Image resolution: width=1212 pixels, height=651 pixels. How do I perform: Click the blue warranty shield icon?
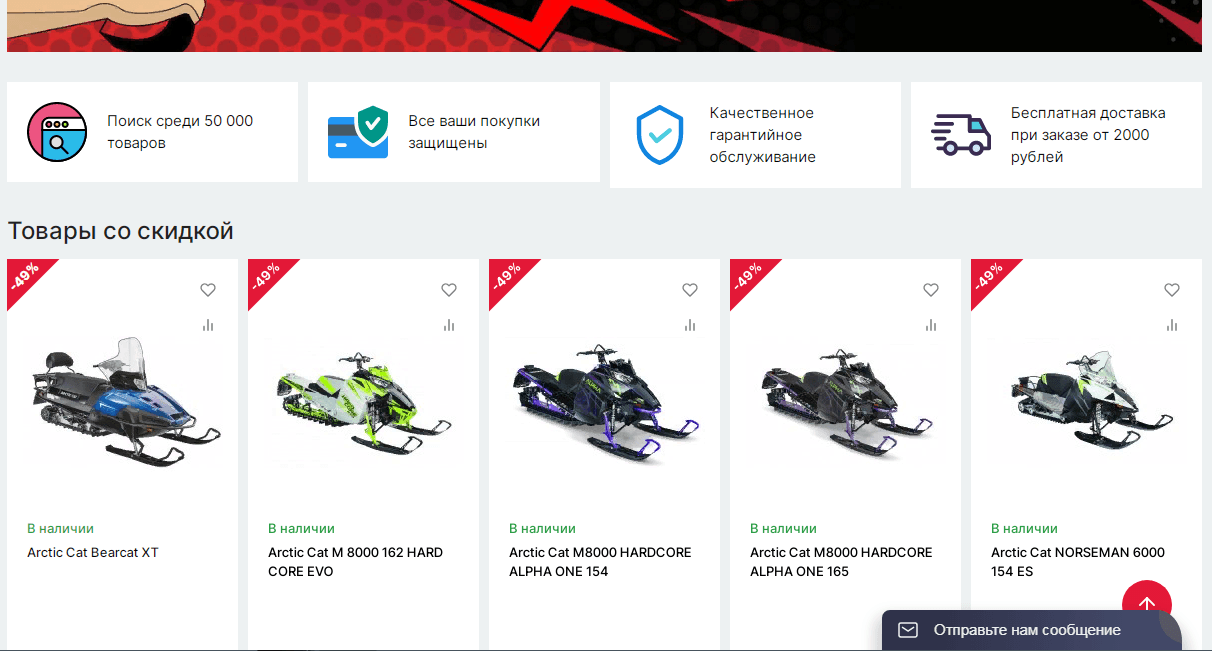pos(659,134)
